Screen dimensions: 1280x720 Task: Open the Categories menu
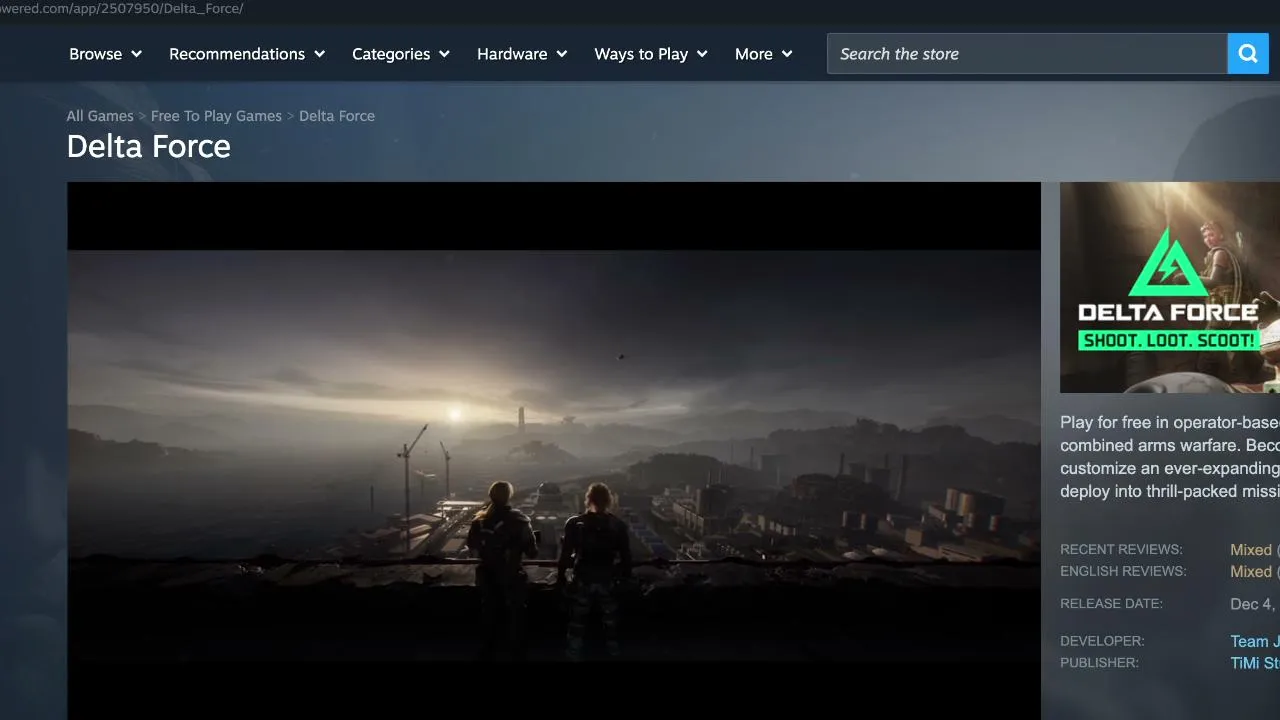click(x=401, y=54)
